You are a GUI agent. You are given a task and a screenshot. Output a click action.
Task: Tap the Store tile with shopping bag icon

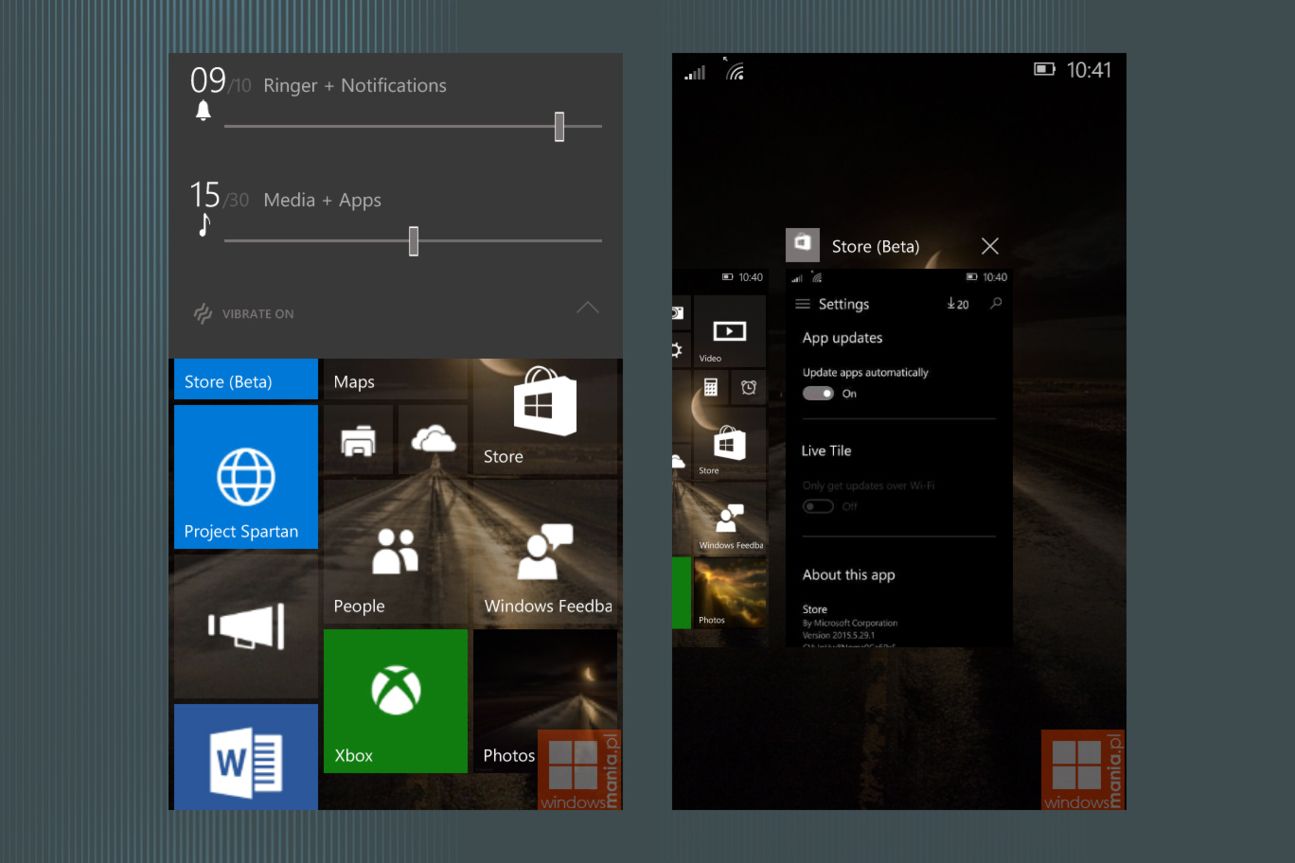point(545,415)
